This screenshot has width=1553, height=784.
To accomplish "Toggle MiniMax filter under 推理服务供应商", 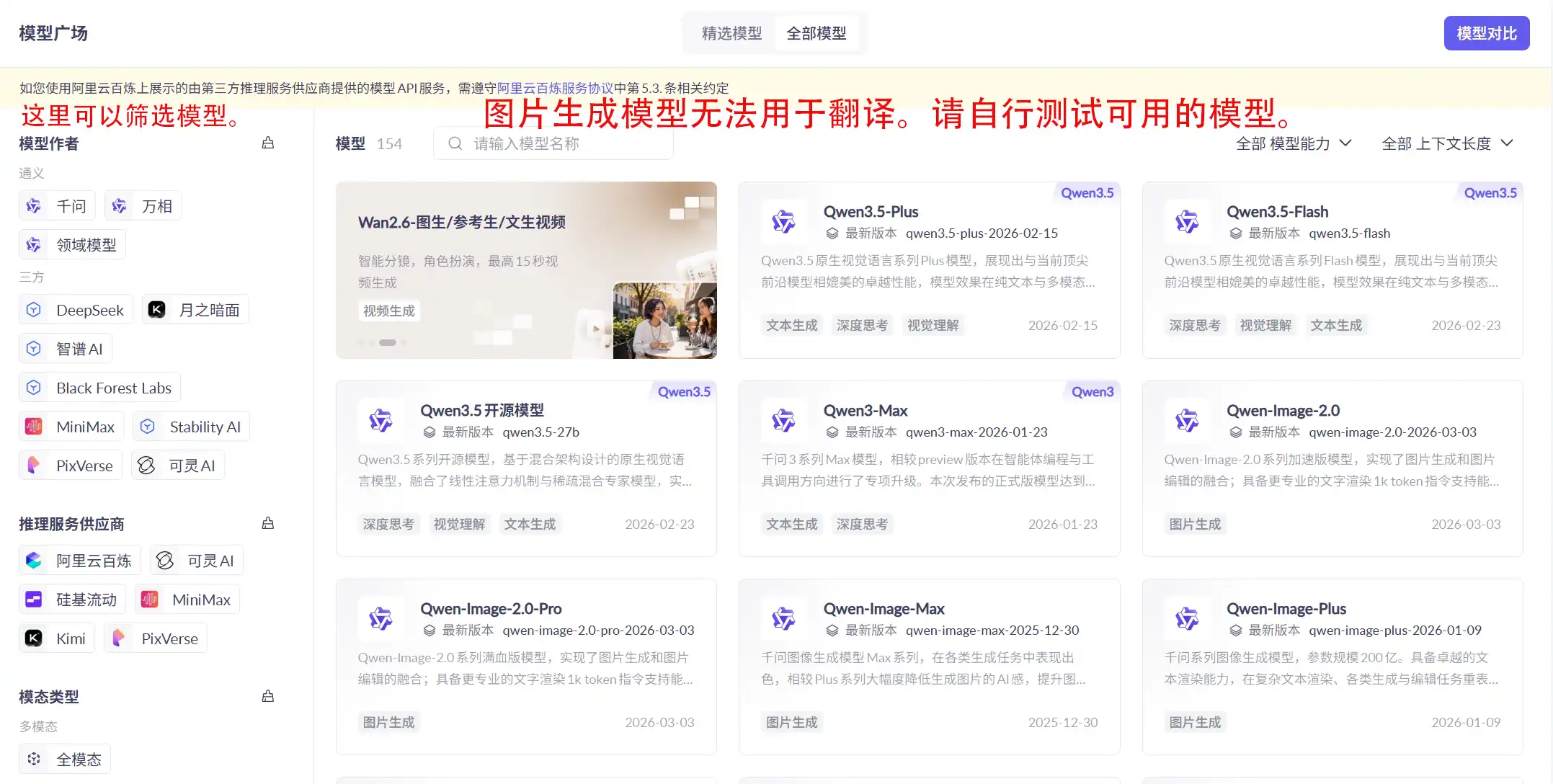I will click(187, 600).
